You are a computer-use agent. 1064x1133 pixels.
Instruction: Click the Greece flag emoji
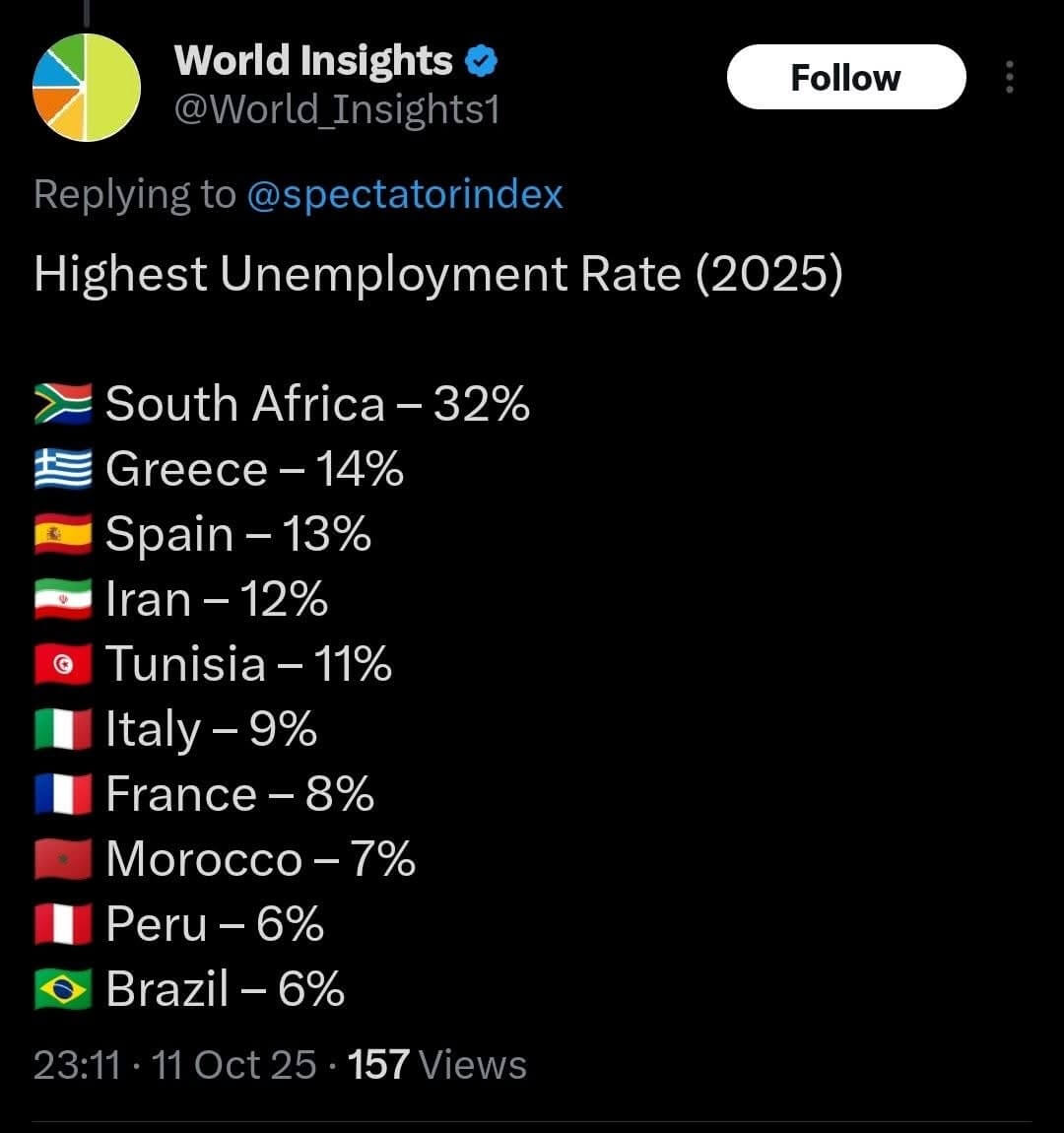(63, 469)
